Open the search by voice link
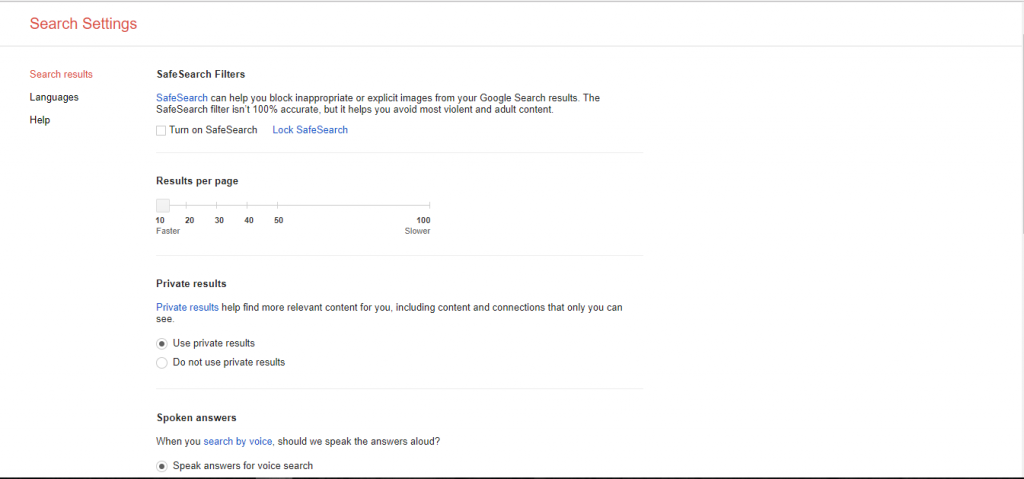This screenshot has height=479, width=1024. (238, 442)
